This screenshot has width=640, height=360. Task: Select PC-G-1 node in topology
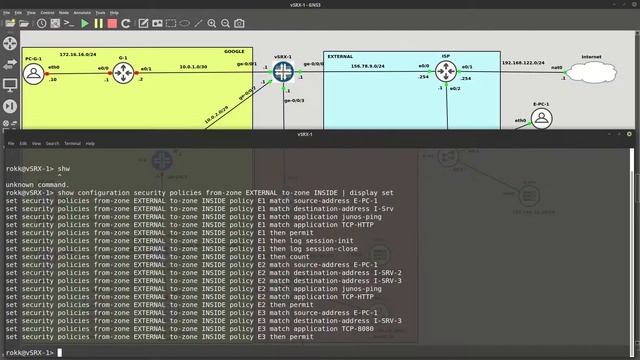pos(33,74)
